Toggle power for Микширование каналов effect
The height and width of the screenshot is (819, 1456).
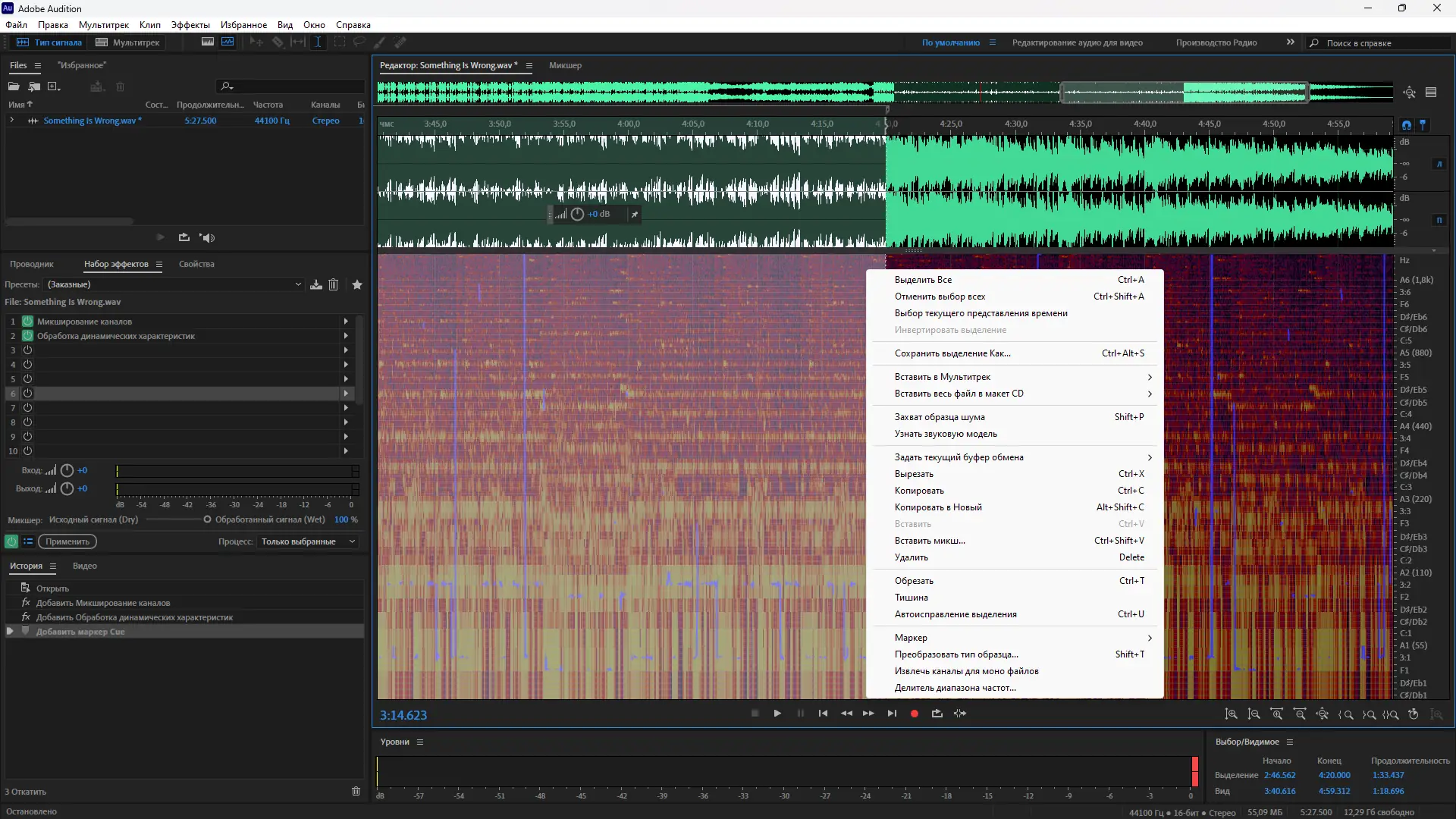[x=27, y=322]
